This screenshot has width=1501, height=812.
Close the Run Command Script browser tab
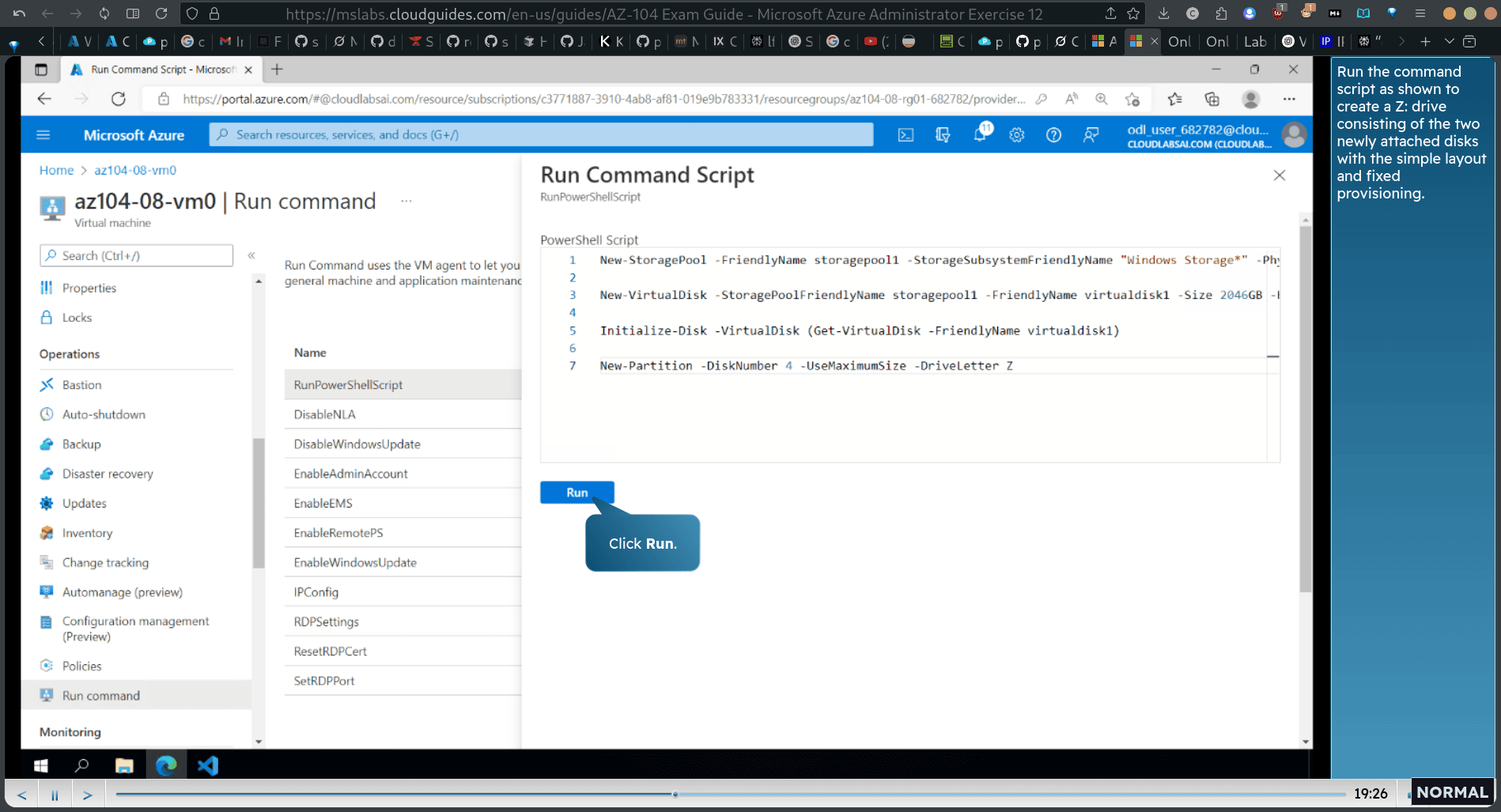click(248, 70)
